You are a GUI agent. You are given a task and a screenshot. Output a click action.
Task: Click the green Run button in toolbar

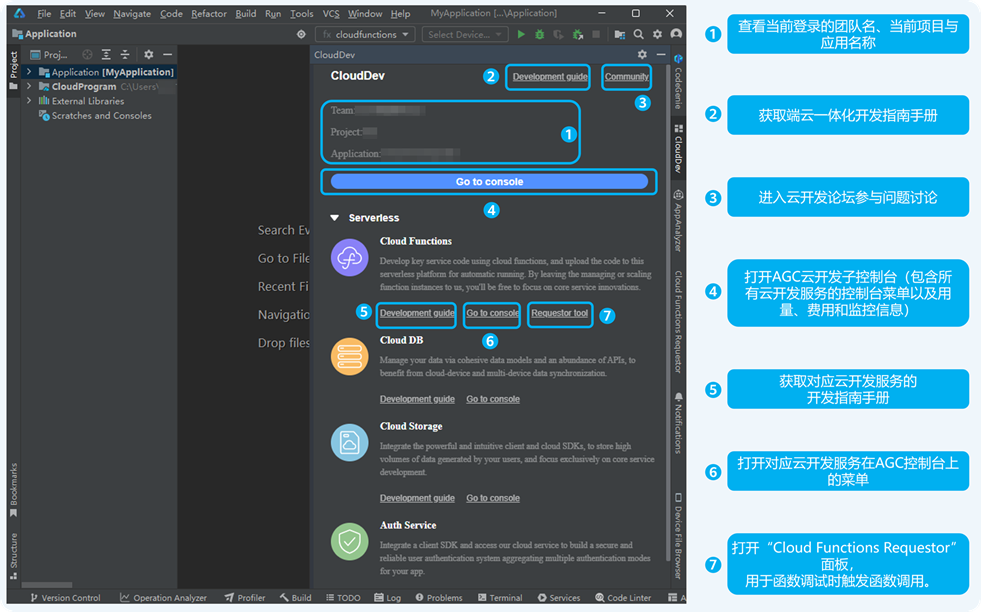point(521,34)
